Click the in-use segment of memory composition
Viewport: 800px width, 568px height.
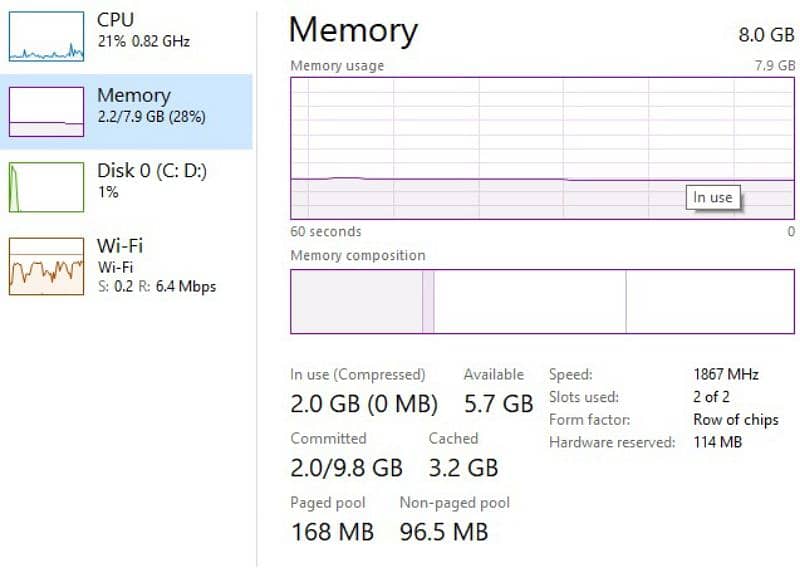tap(356, 301)
